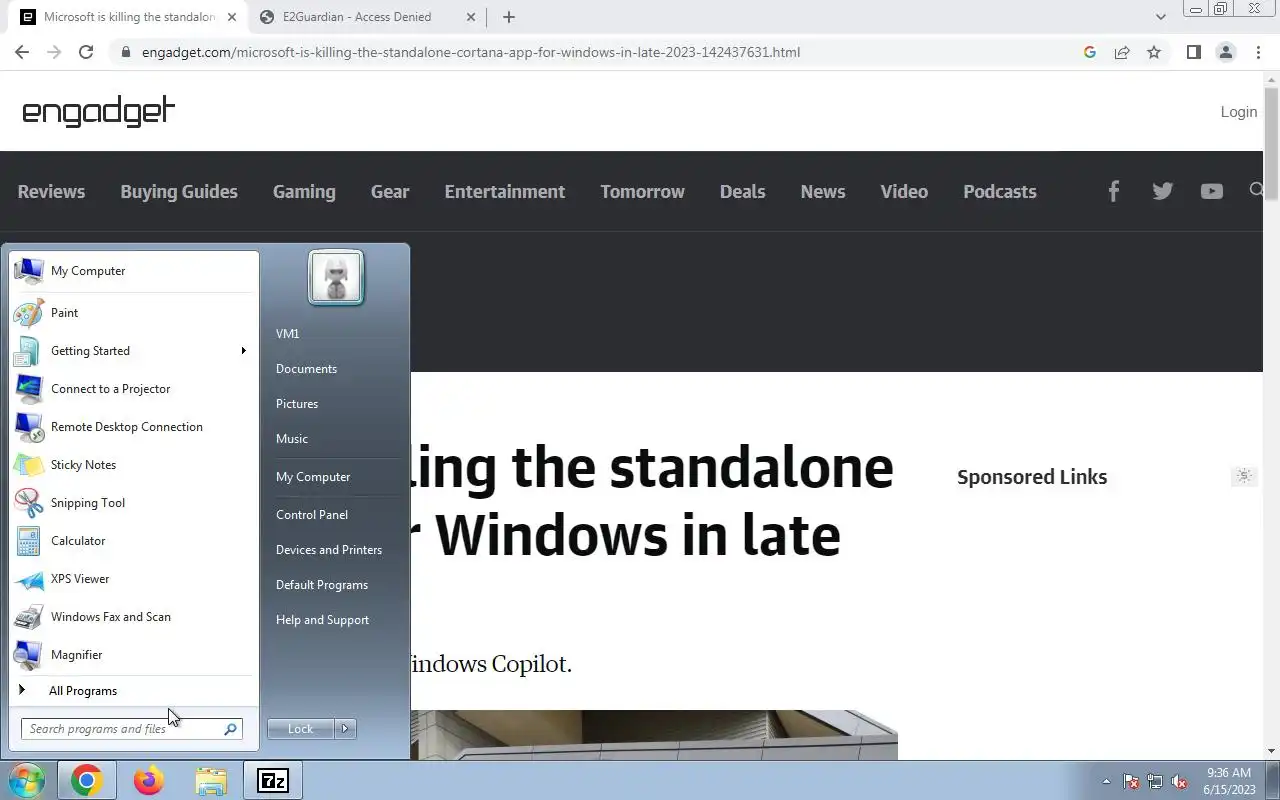Show hidden tray icons arrow
Image resolution: width=1280 pixels, height=800 pixels.
click(1106, 781)
